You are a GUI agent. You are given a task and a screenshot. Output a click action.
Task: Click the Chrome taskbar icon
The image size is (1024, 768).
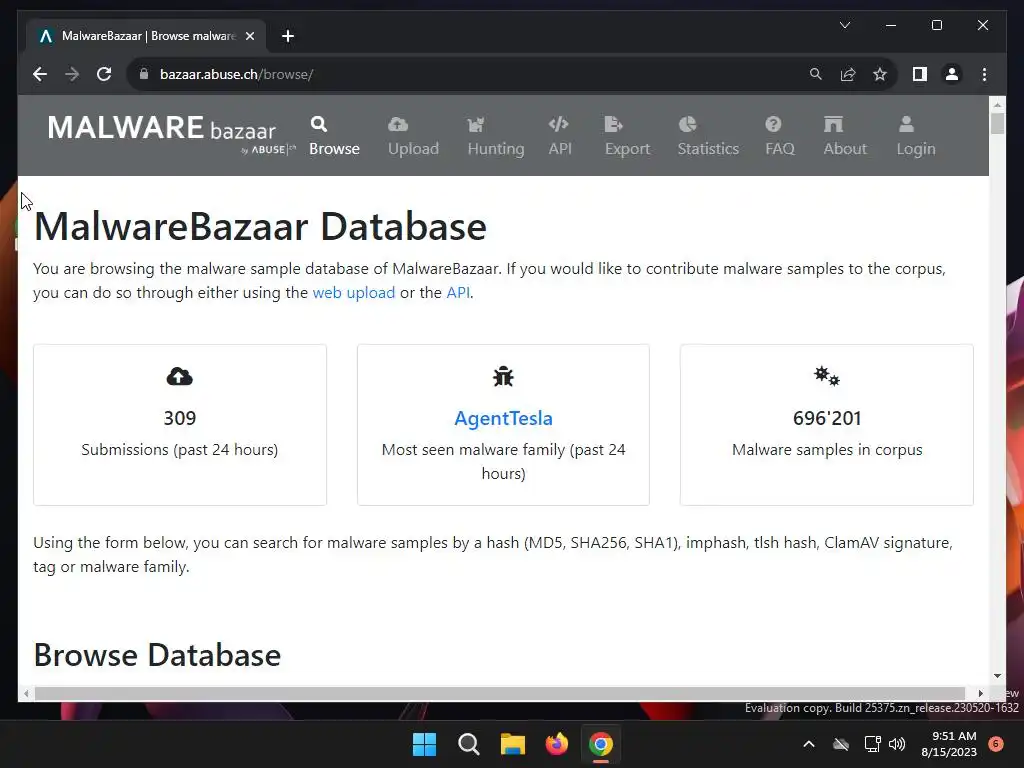coord(601,744)
